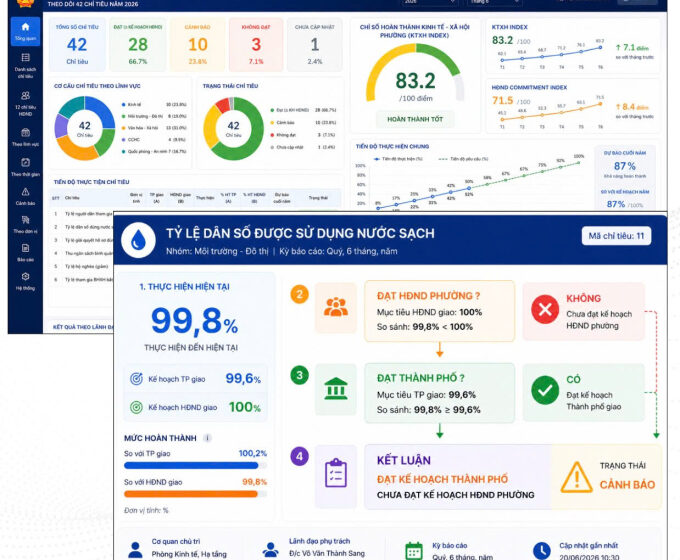Open Hệ thống gear icon
This screenshot has width=680, height=560.
[25, 276]
